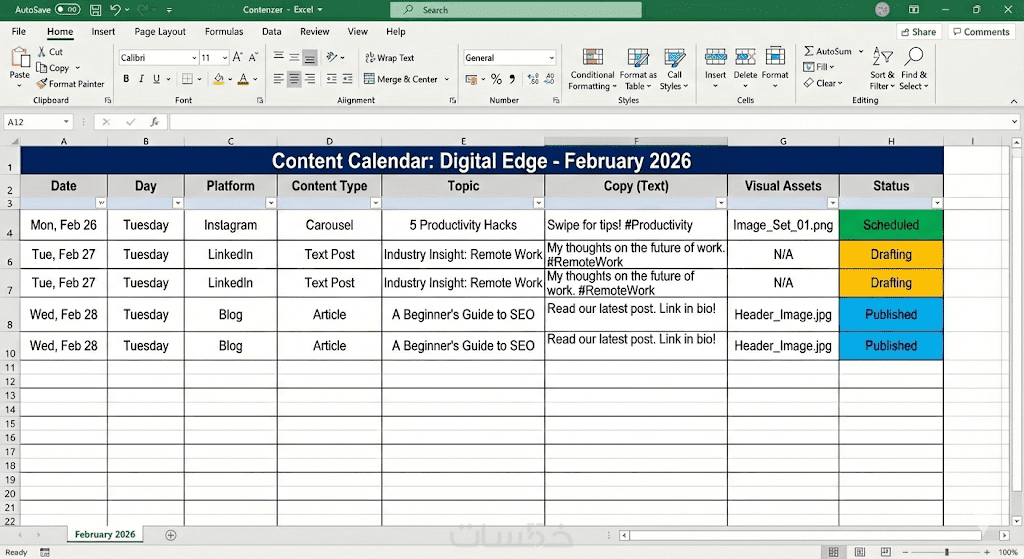Screen dimensions: 1024x559
Task: Select the February 2026 sheet tab
Action: click(105, 534)
